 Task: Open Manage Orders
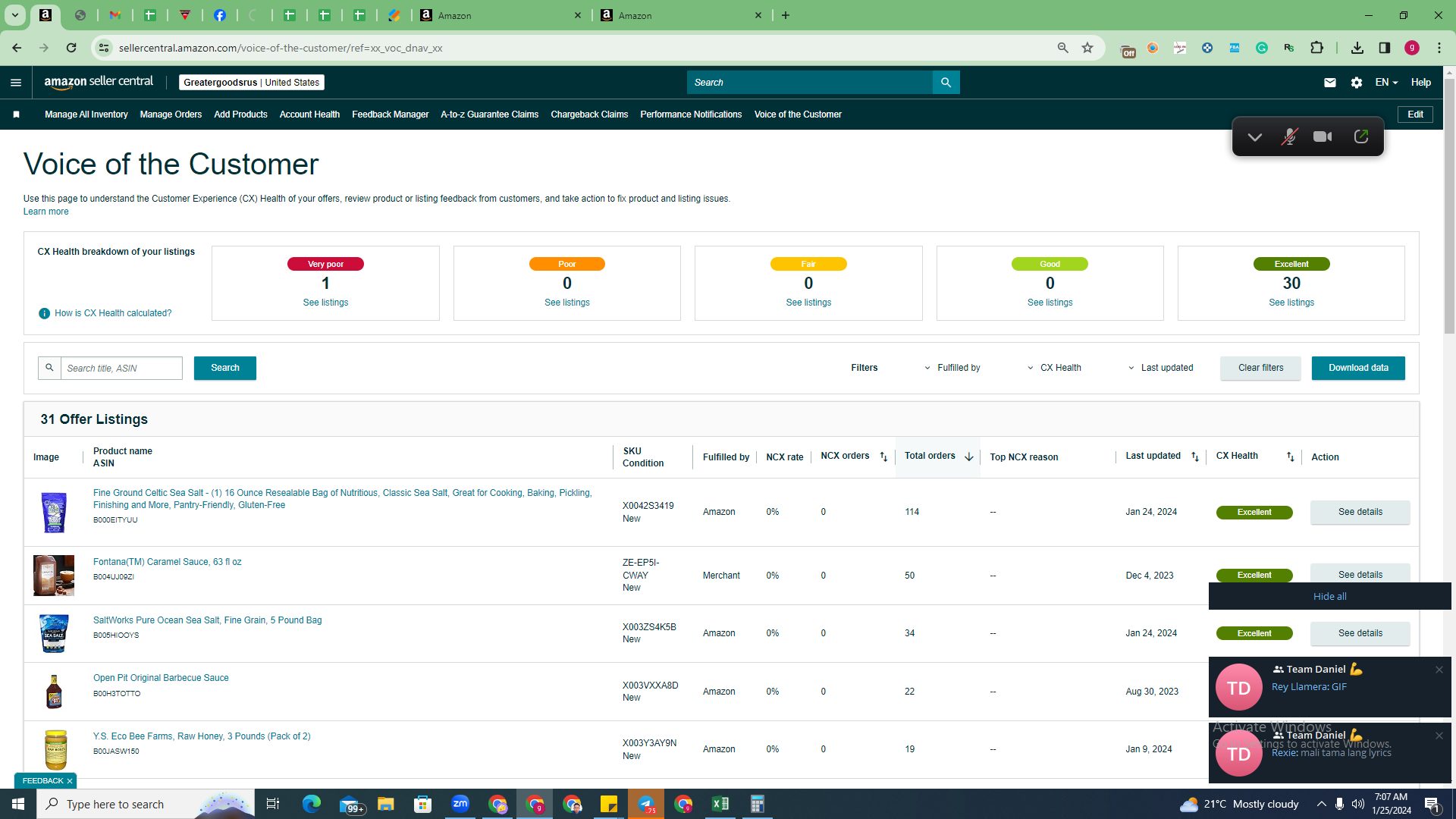(x=171, y=115)
